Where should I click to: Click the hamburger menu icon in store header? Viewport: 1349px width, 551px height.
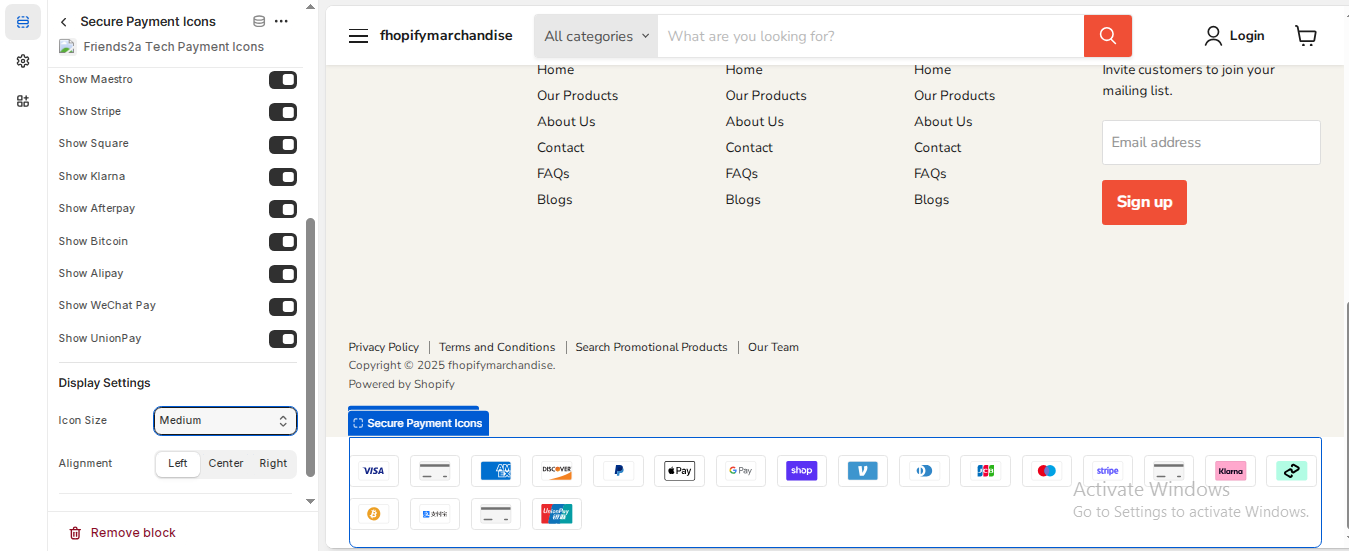(x=358, y=36)
